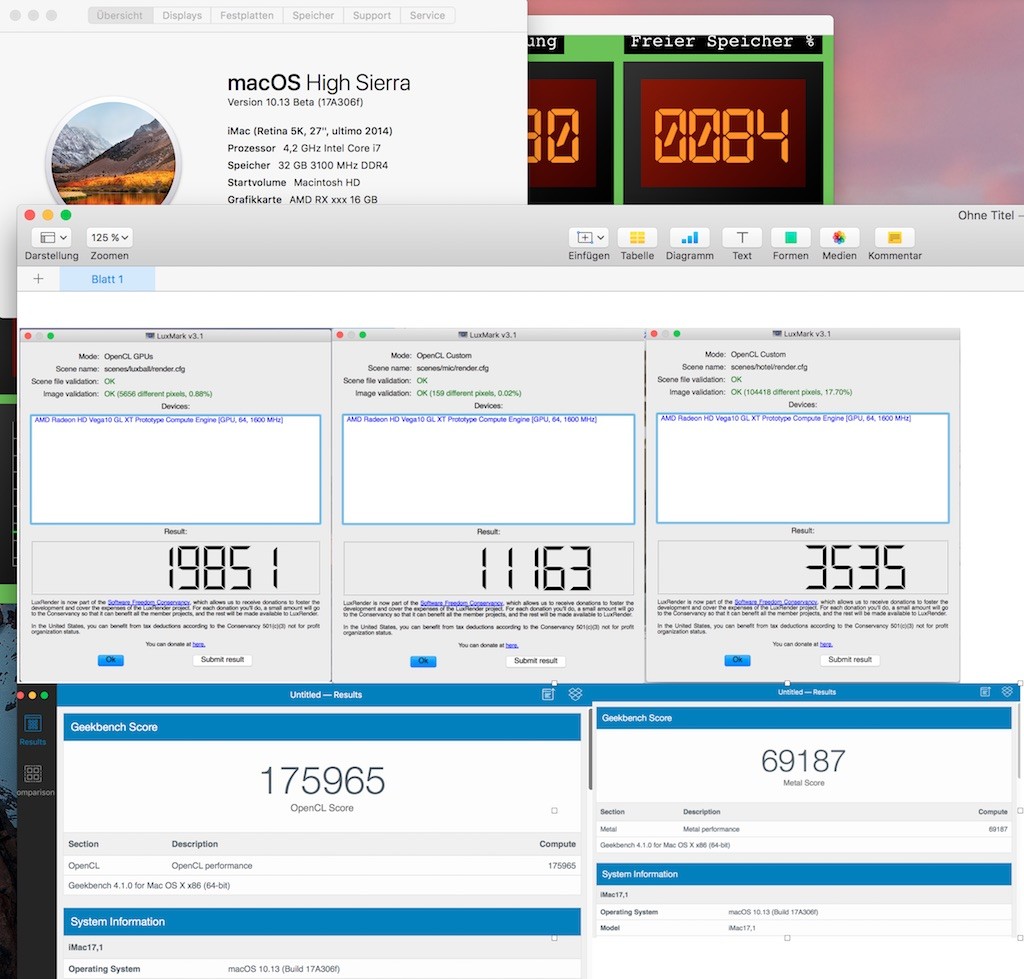This screenshot has height=979, width=1024.
Task: Click the donate 'here' link in hotel LuxMark window
Action: [825, 644]
